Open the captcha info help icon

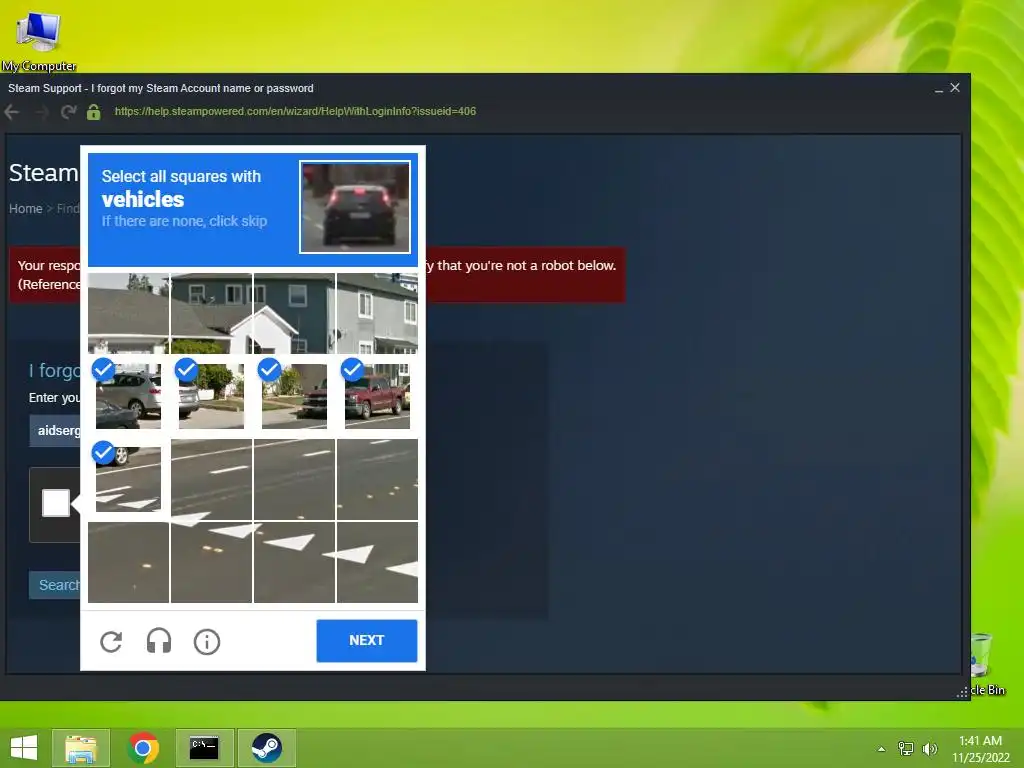(207, 641)
